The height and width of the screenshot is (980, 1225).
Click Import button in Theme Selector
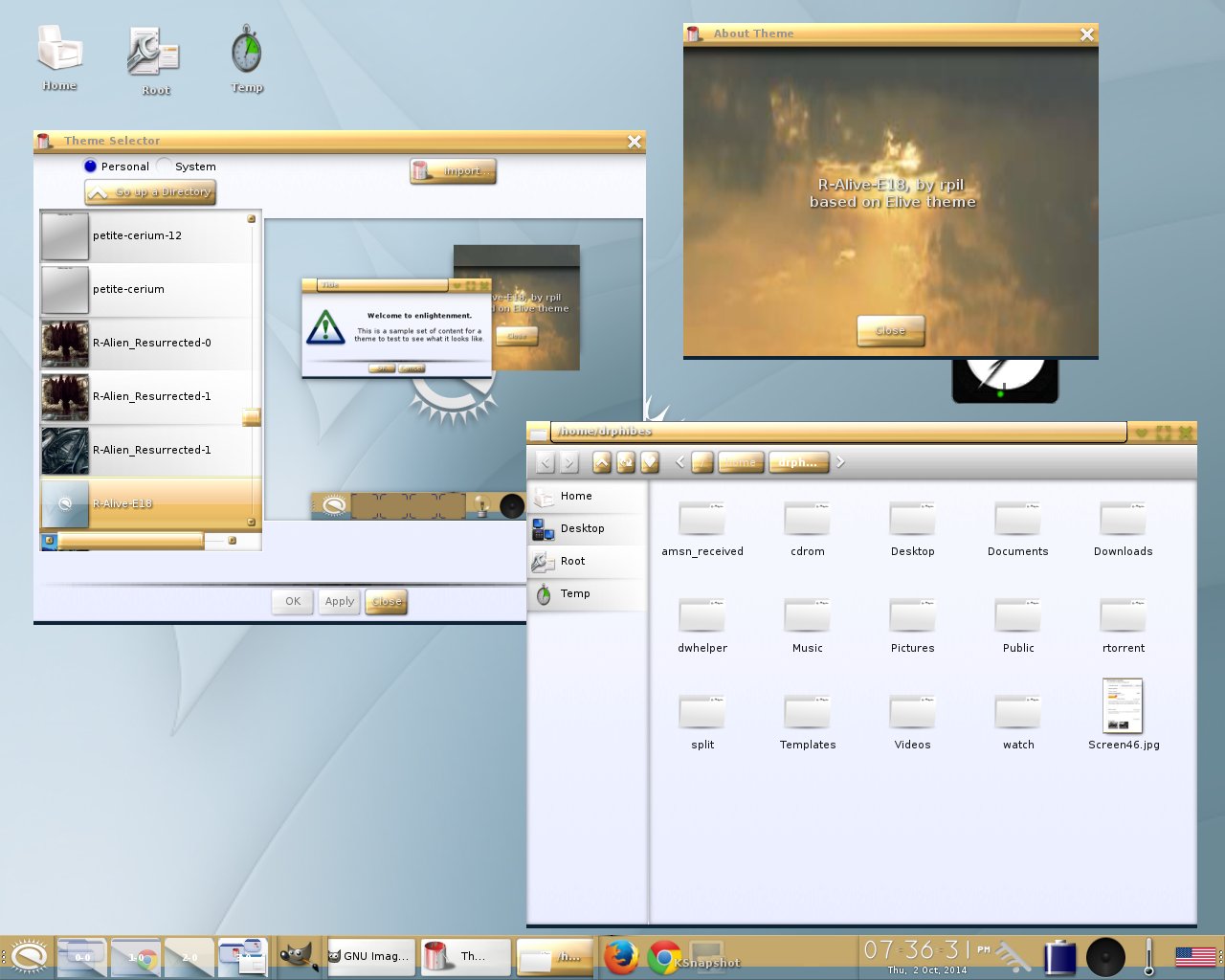[x=454, y=171]
